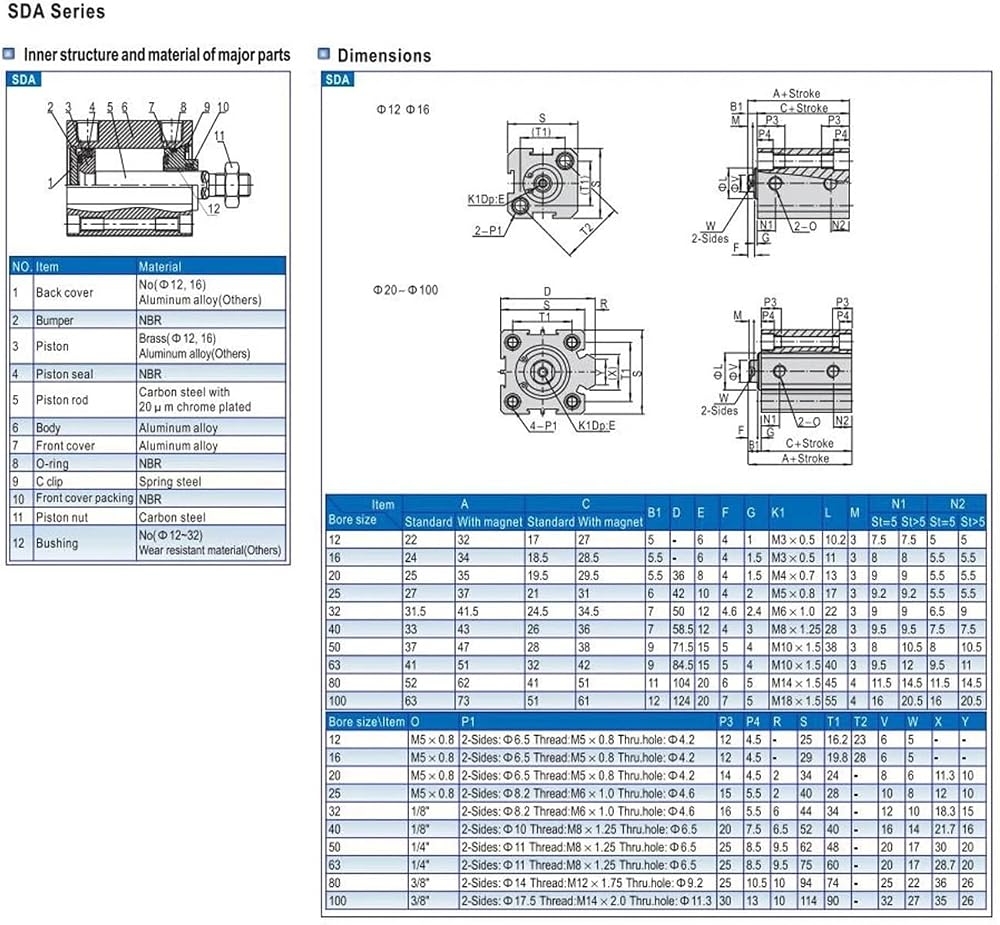The image size is (1000, 925).
Task: Click the Φ12 Φ16 label
Action: pyautogui.click(x=403, y=110)
